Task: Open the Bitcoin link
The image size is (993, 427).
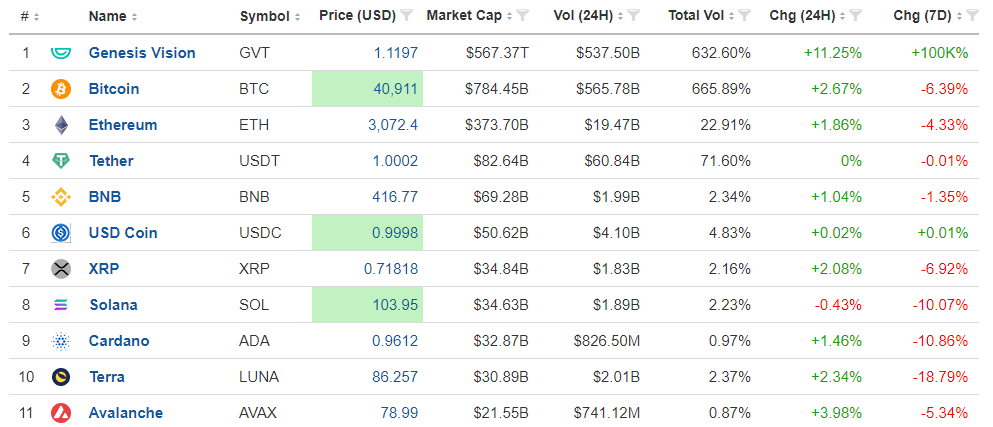Action: 114,89
